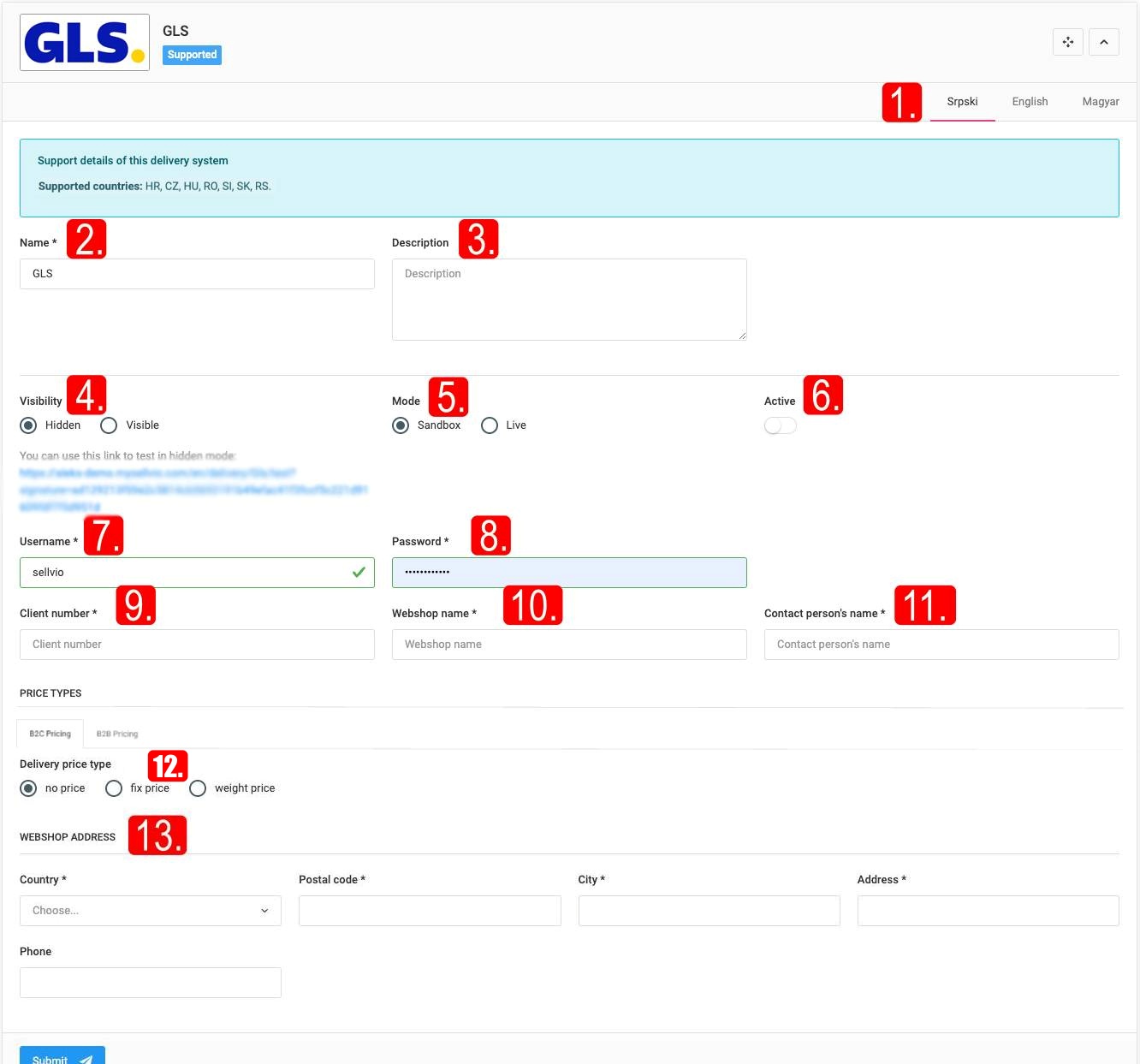The width and height of the screenshot is (1140, 1064).
Task: Switch to the Magyar language tab
Action: pos(1101,102)
